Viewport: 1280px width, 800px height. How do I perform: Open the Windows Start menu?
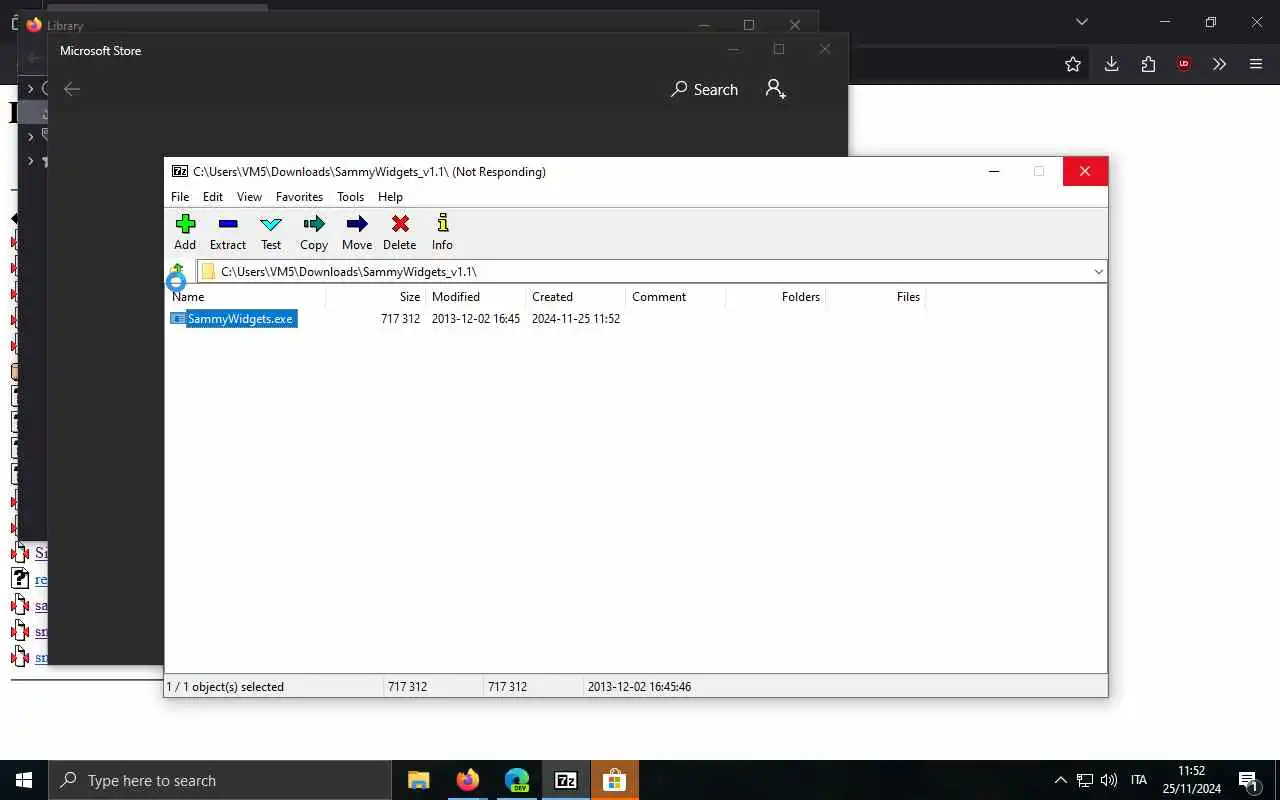point(24,780)
